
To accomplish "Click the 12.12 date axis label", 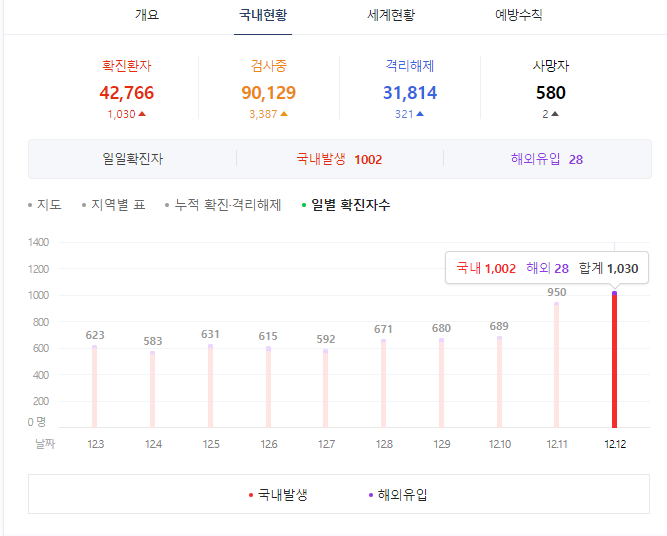I will 615,444.
